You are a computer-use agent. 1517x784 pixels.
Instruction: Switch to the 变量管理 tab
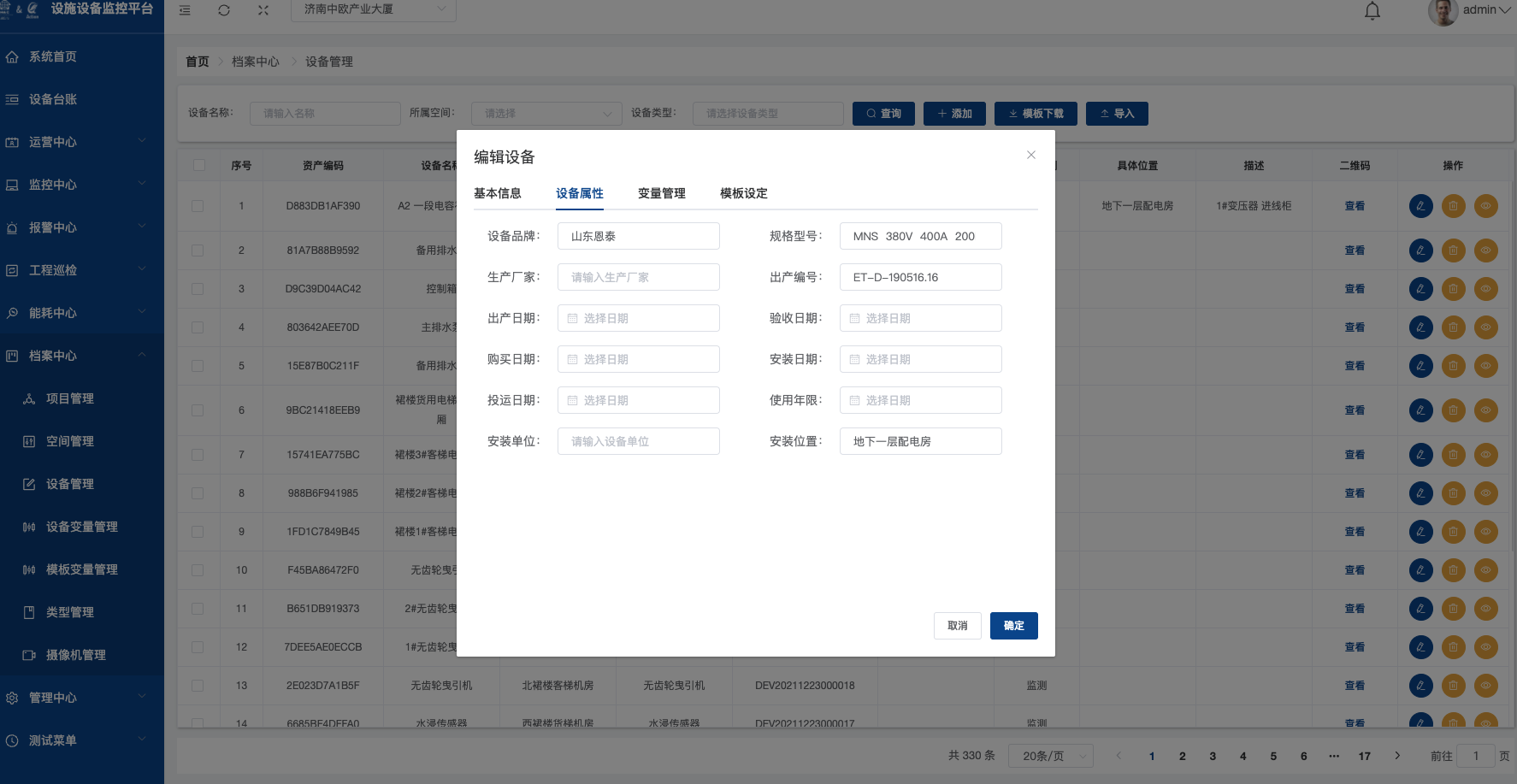click(661, 193)
